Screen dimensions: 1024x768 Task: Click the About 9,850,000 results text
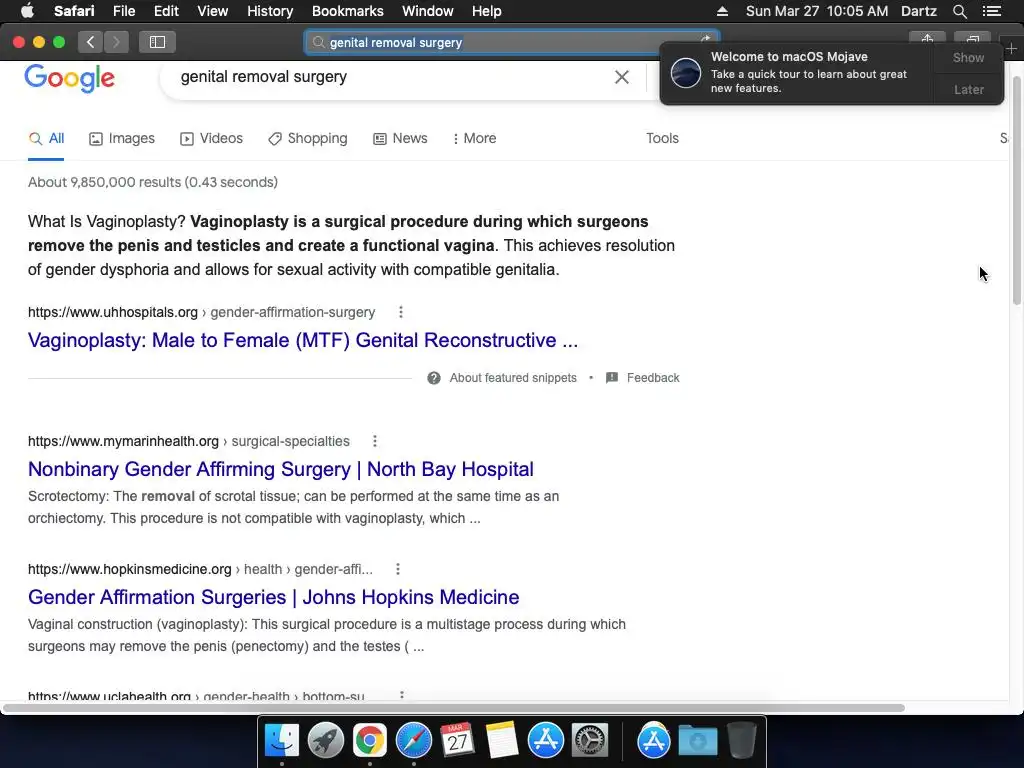click(153, 182)
